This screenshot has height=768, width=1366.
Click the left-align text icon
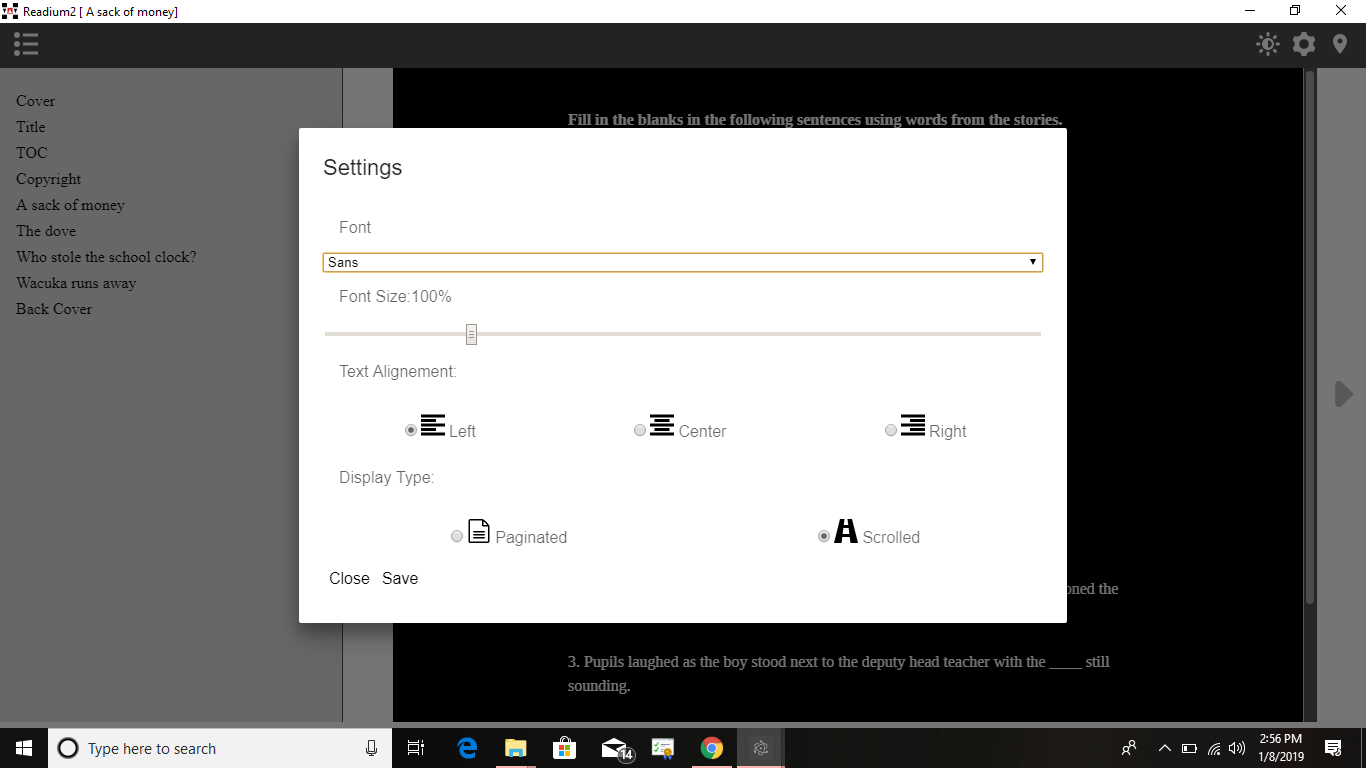click(433, 425)
